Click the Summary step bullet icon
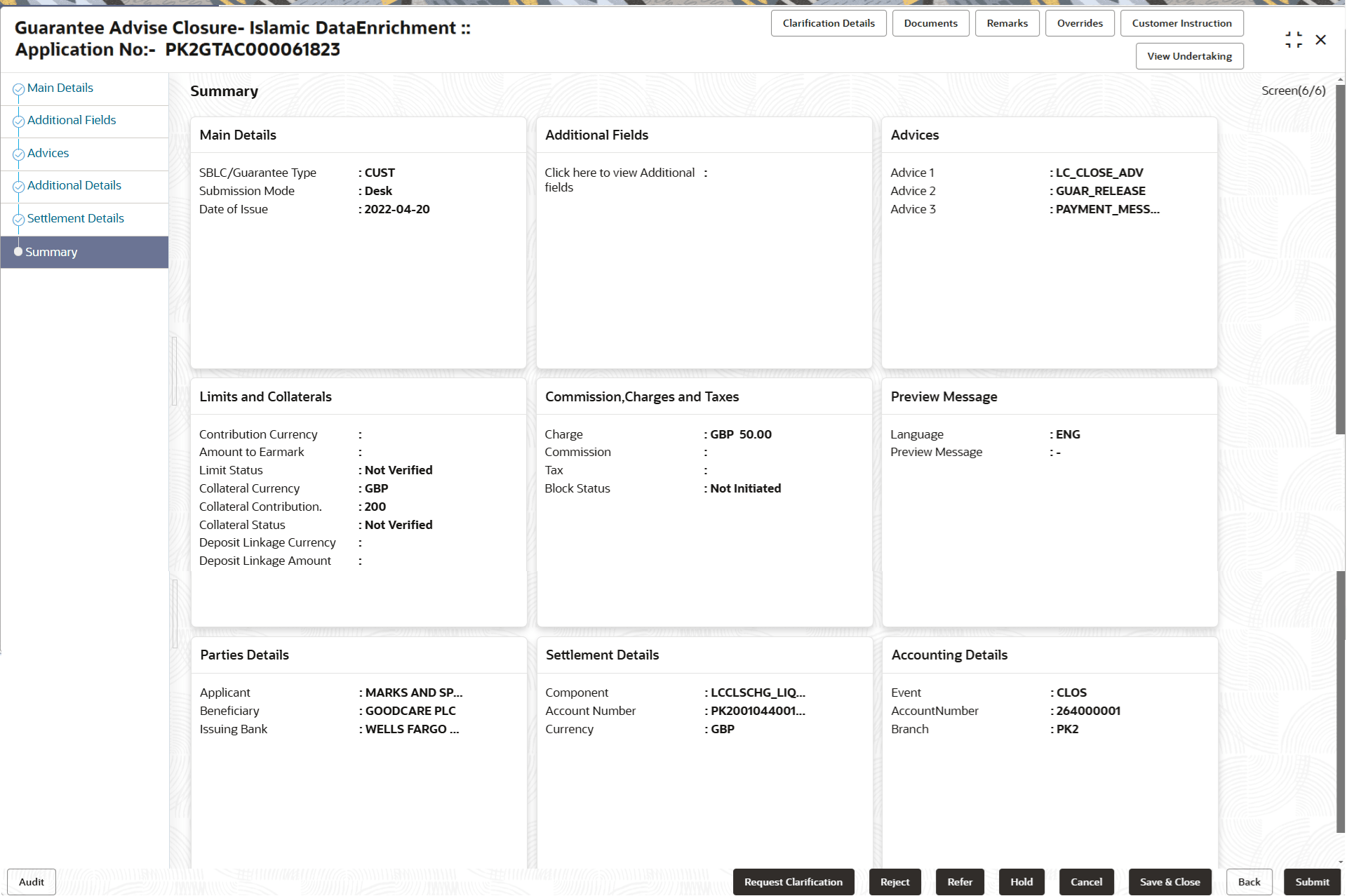 pos(18,251)
